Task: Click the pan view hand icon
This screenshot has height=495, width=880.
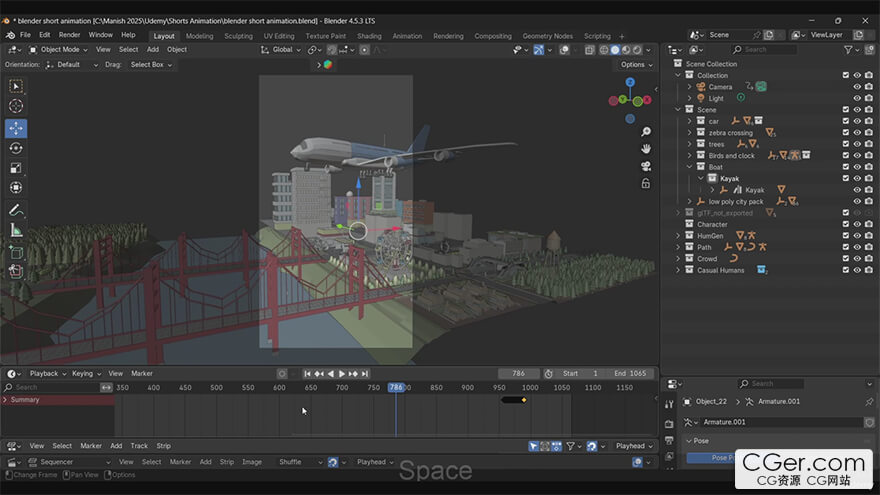Action: coord(647,149)
